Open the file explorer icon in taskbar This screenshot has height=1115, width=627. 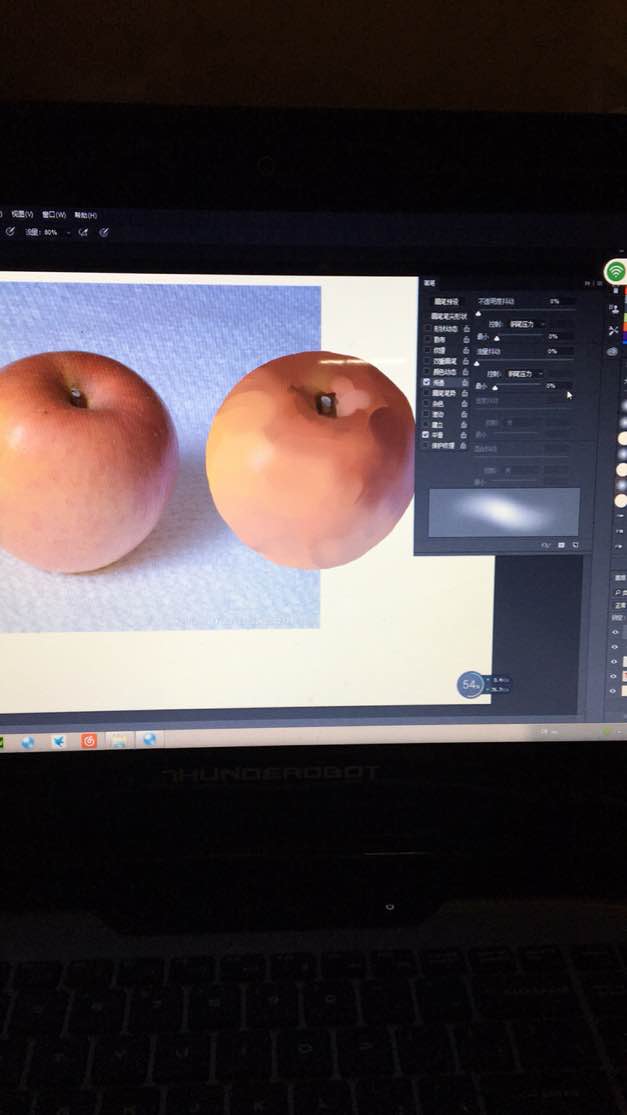(x=119, y=740)
